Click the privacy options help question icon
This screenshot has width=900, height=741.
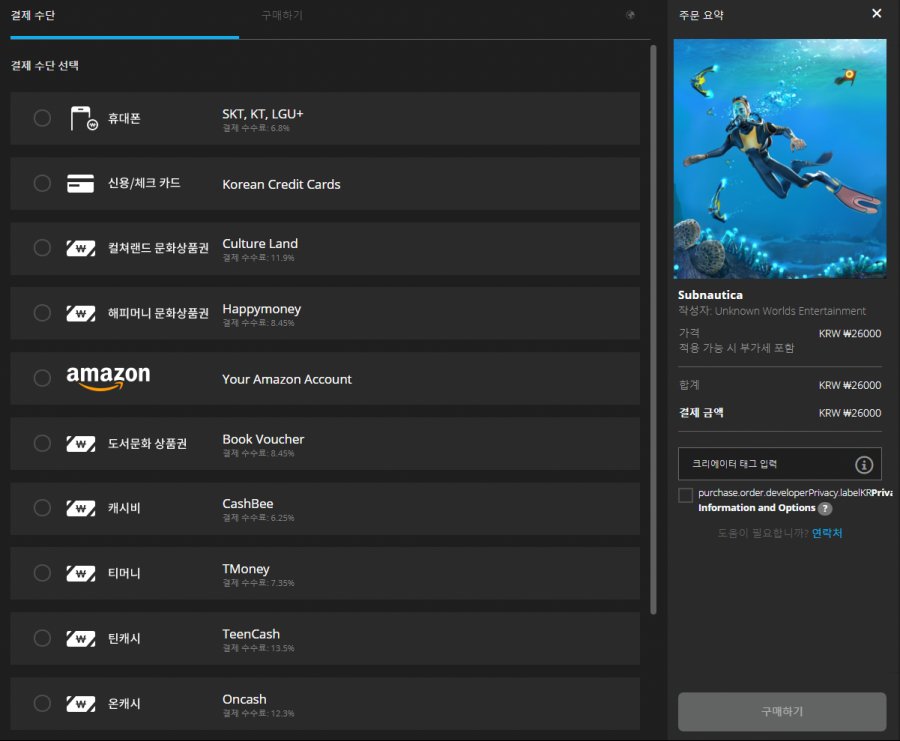[825, 508]
